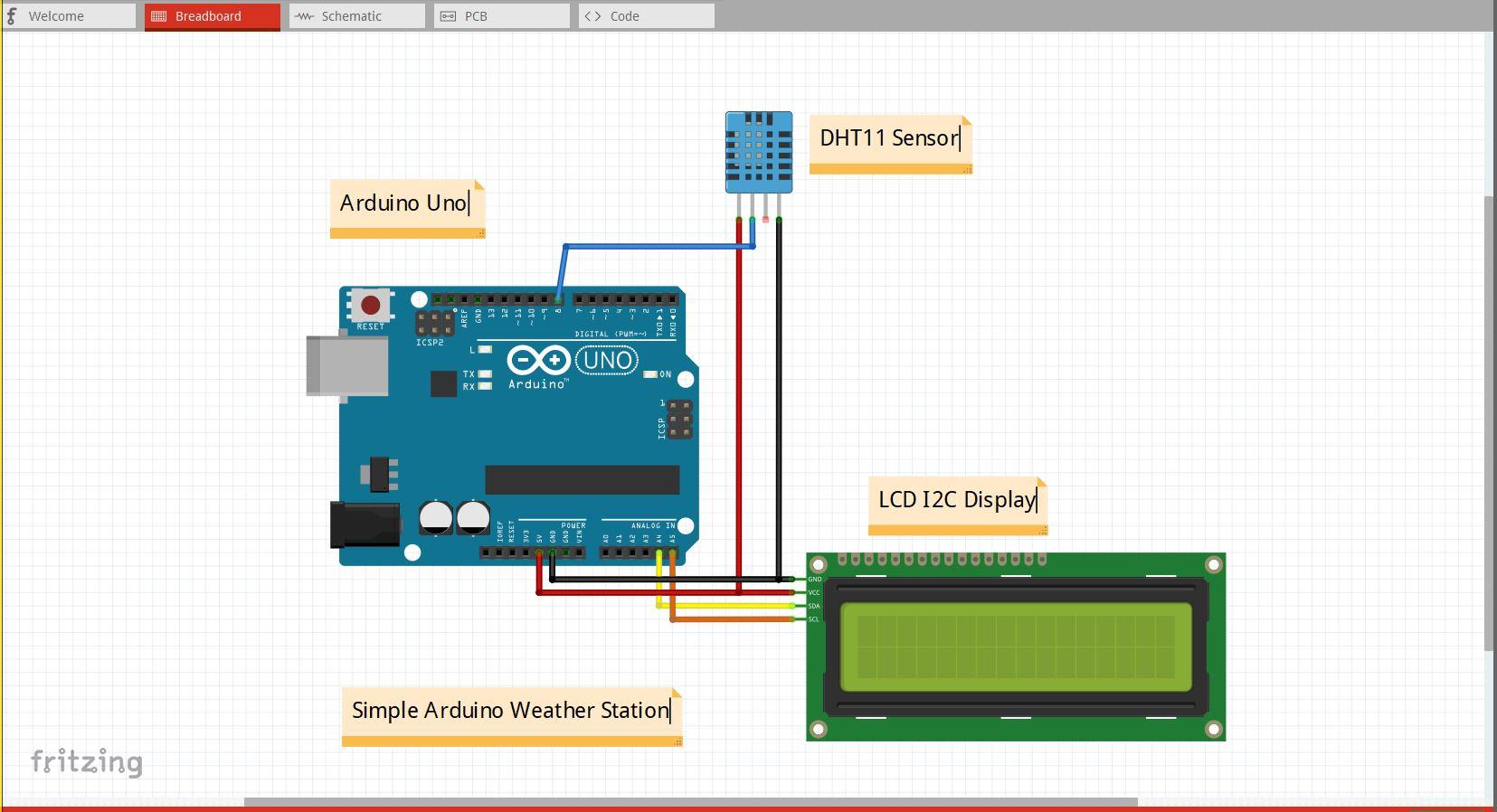Select the orange SCL wire

coord(733,619)
